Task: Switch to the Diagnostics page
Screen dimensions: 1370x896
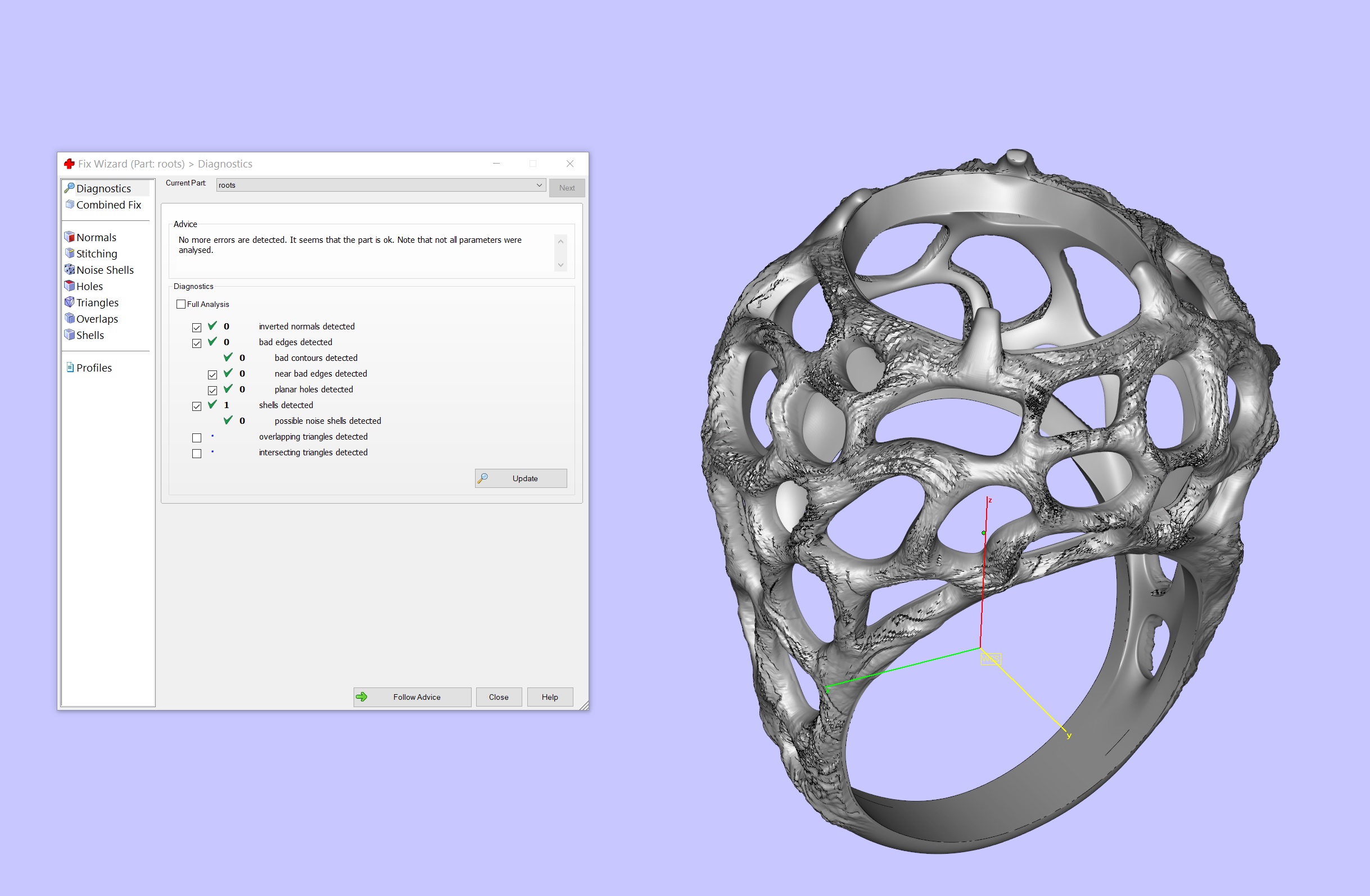Action: (103, 188)
